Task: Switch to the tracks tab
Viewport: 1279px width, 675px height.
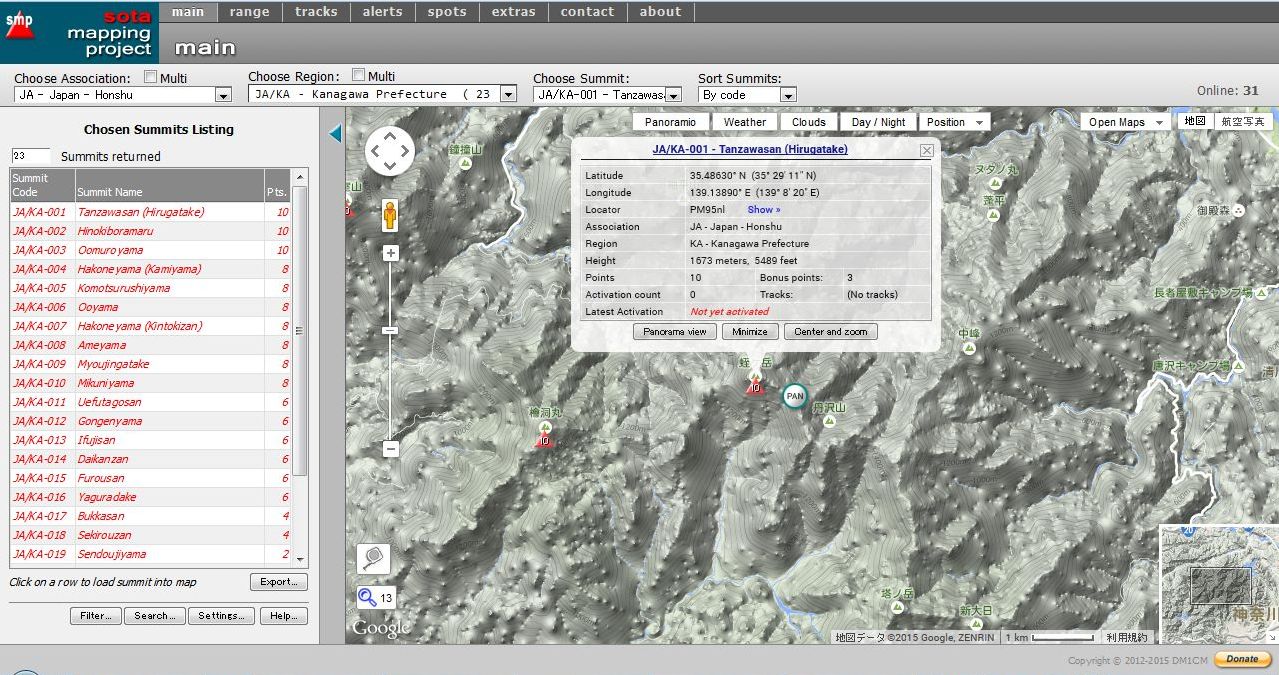Action: point(316,12)
